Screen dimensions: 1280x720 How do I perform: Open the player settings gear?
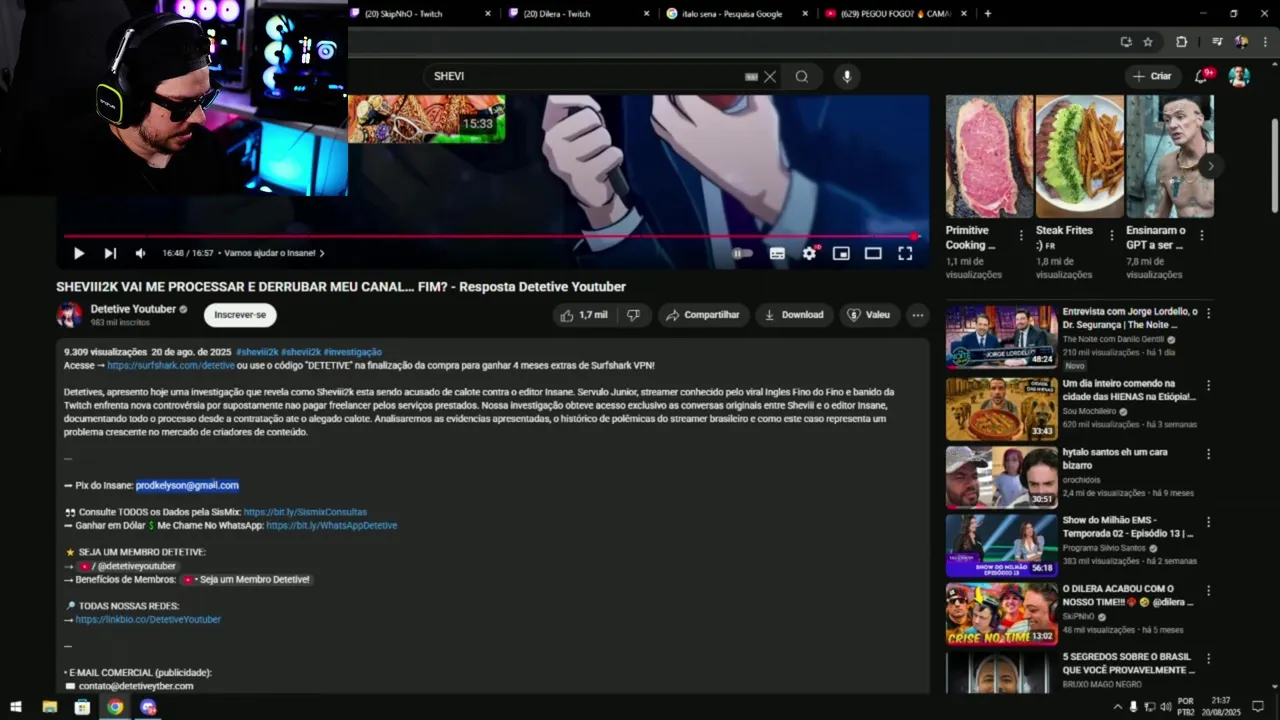pos(809,254)
